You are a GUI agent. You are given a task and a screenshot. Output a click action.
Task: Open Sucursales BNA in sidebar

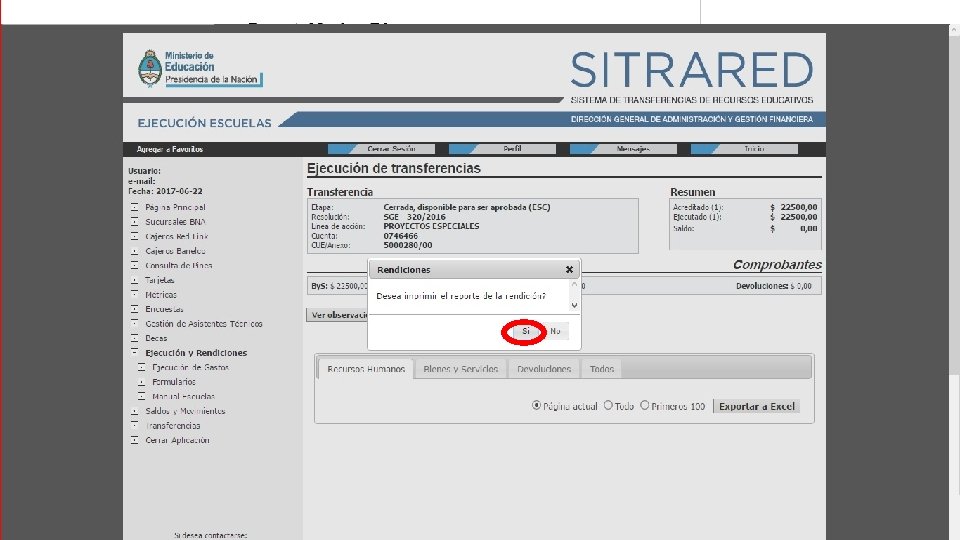point(175,222)
